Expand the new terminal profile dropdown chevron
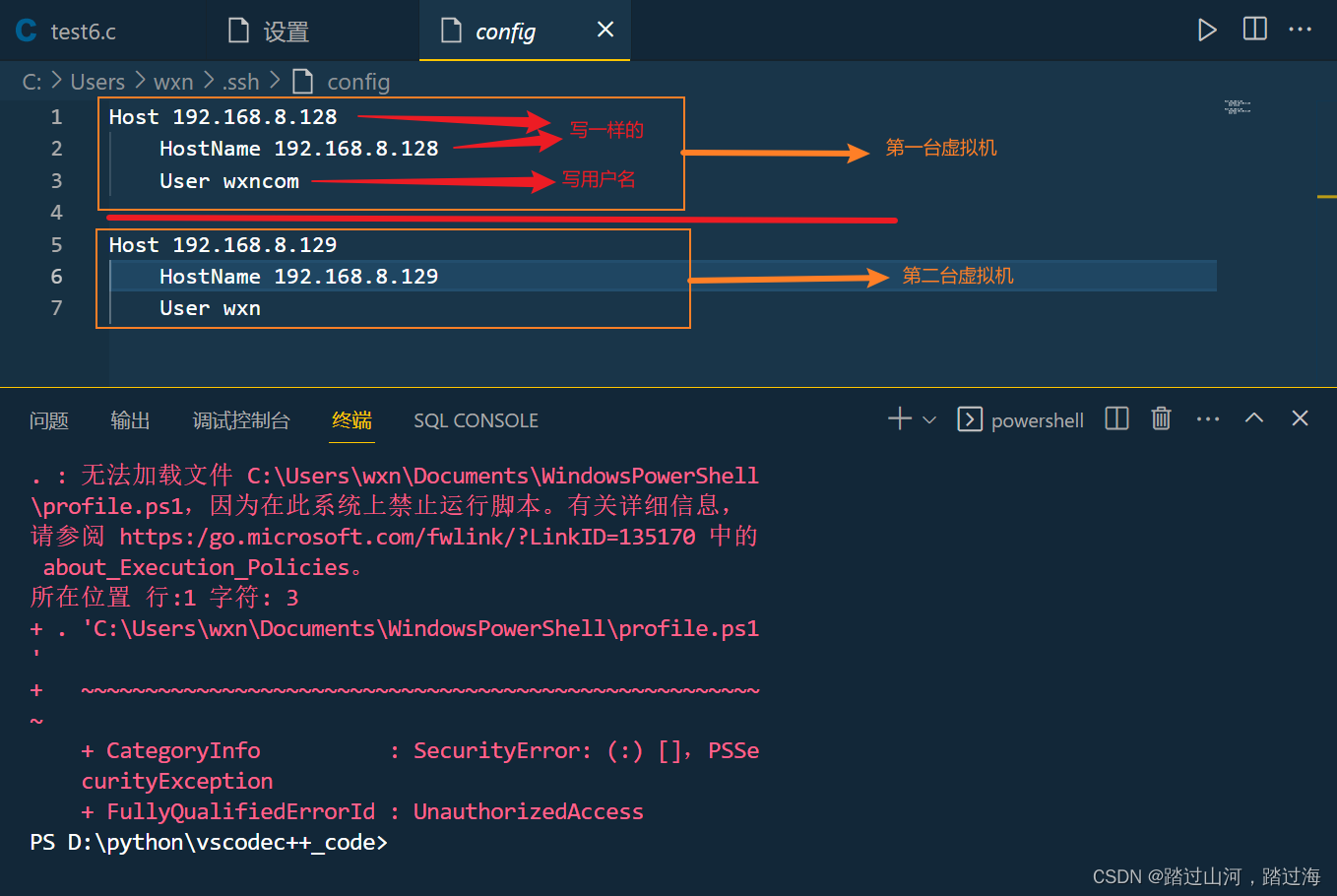The width and height of the screenshot is (1337, 896). point(929,419)
